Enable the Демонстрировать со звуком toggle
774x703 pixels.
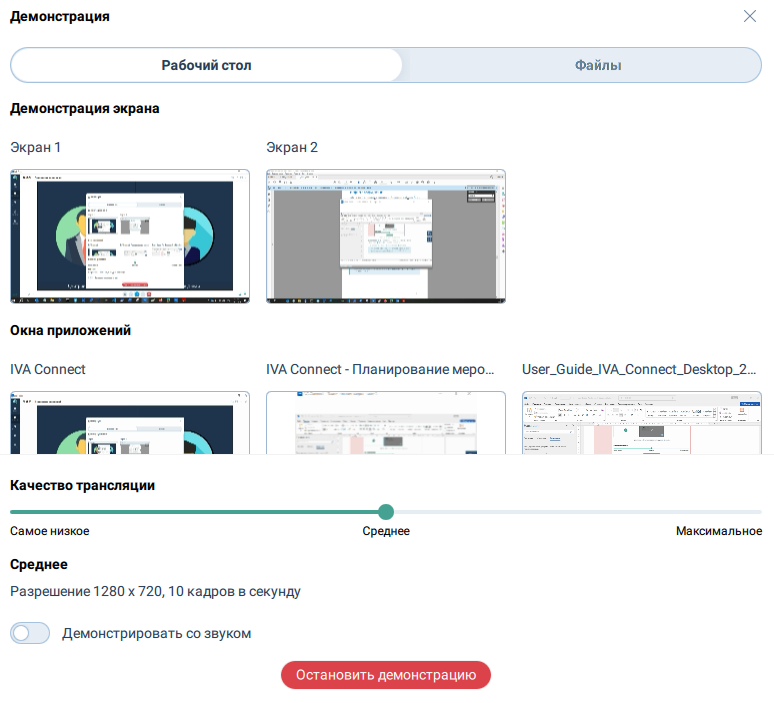[30, 633]
